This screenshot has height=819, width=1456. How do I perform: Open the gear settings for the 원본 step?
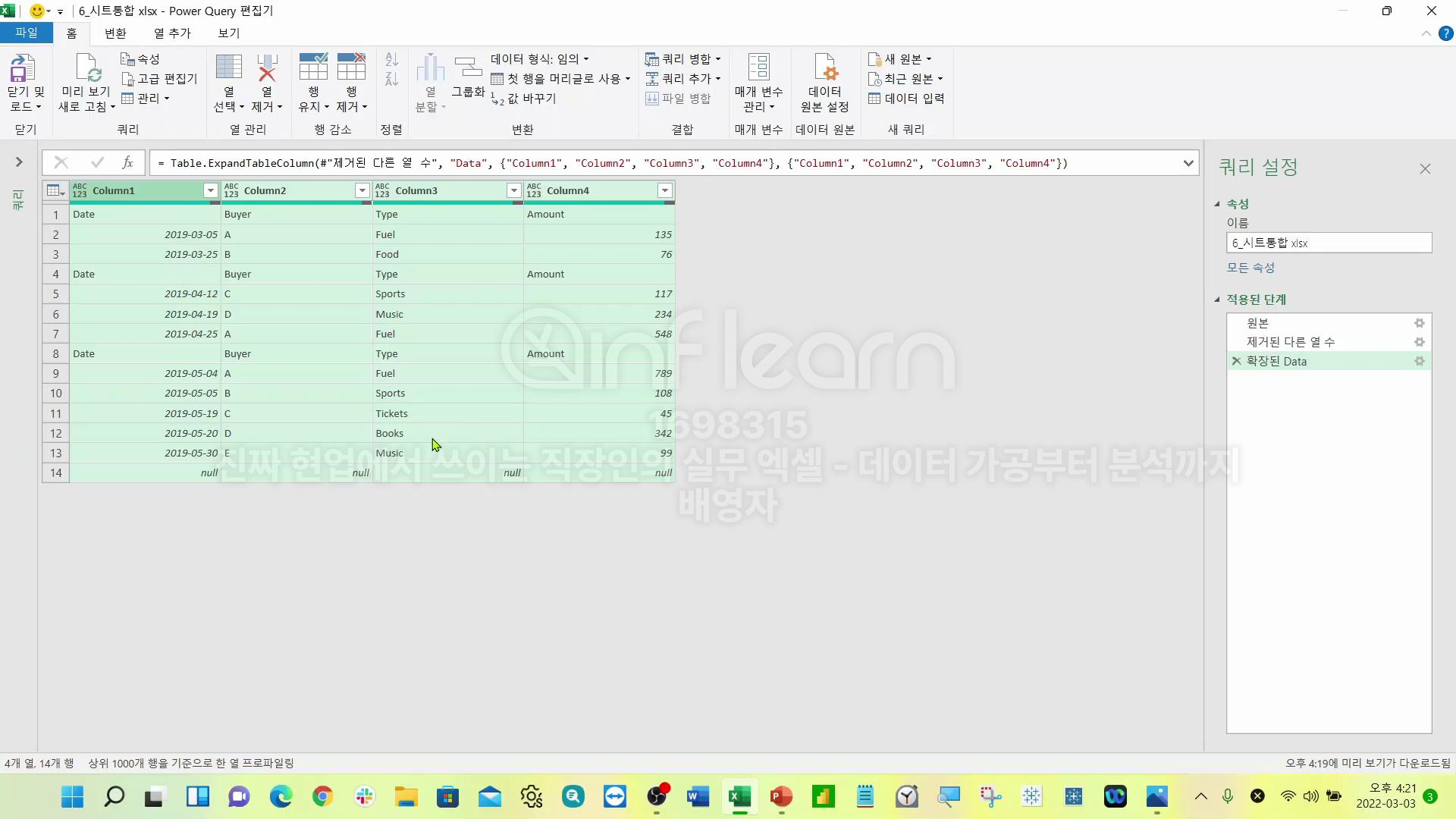tap(1419, 323)
